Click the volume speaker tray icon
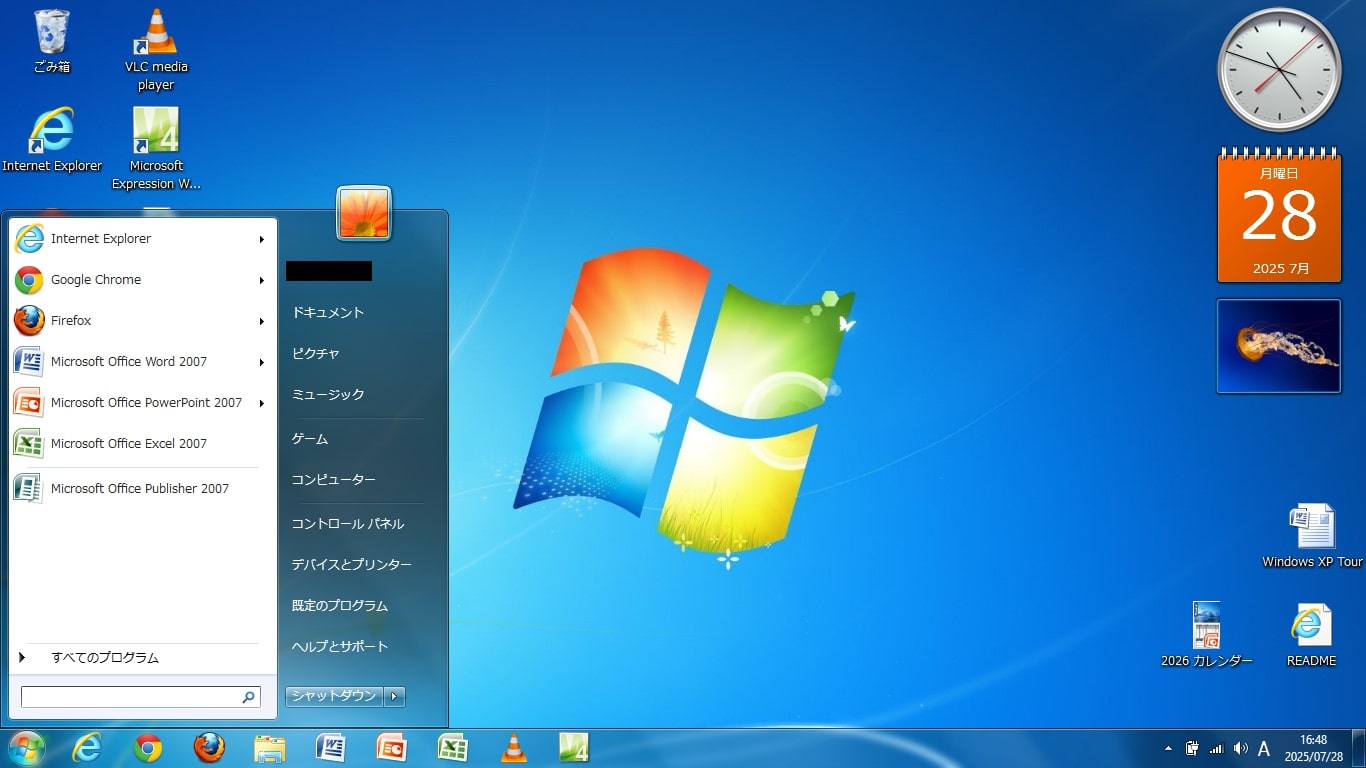This screenshot has width=1366, height=768. point(1240,748)
